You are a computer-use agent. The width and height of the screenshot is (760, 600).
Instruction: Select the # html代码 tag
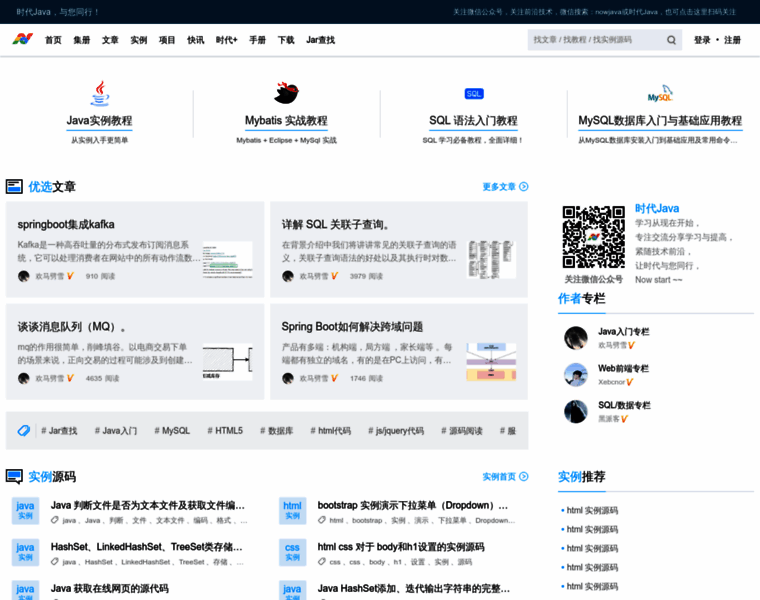click(331, 430)
